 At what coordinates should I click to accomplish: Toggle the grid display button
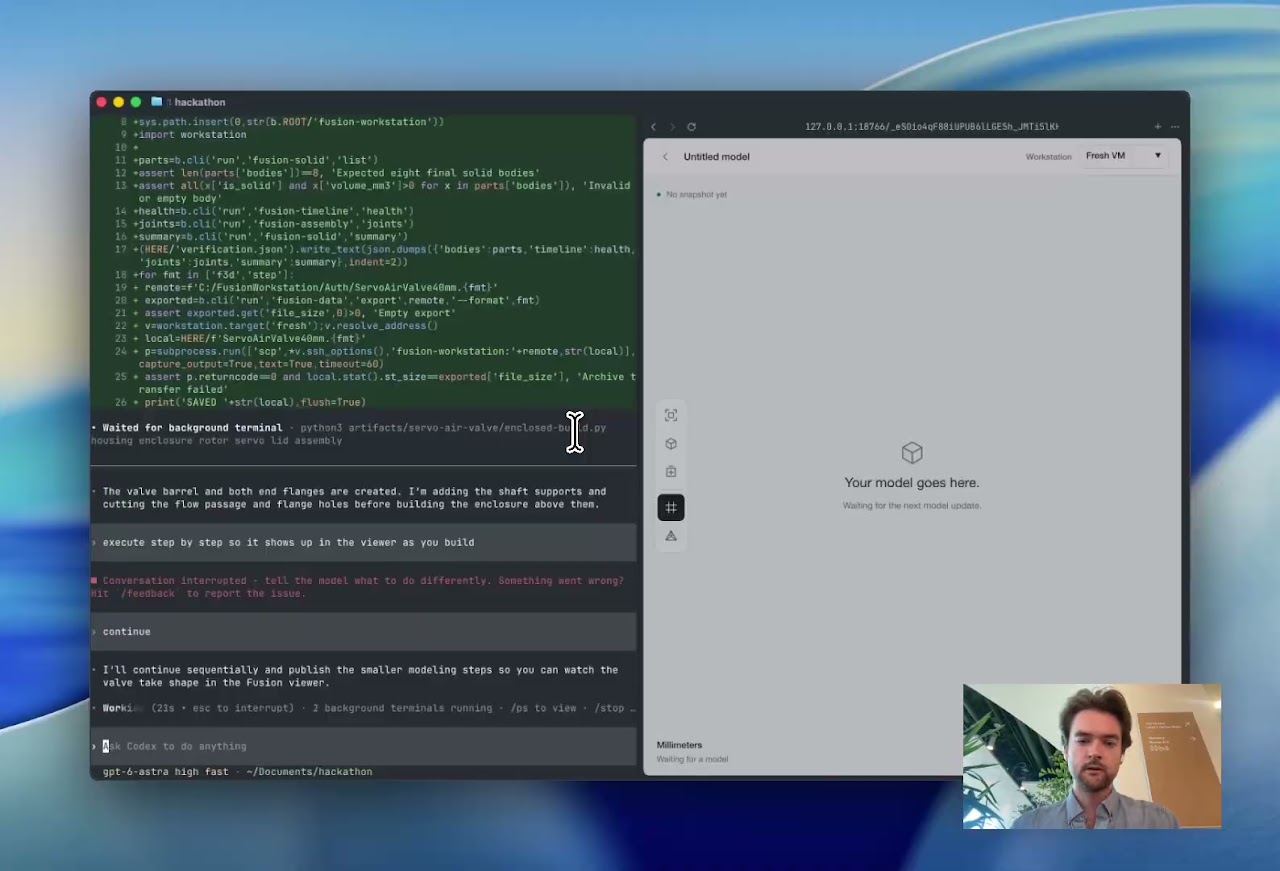point(671,507)
